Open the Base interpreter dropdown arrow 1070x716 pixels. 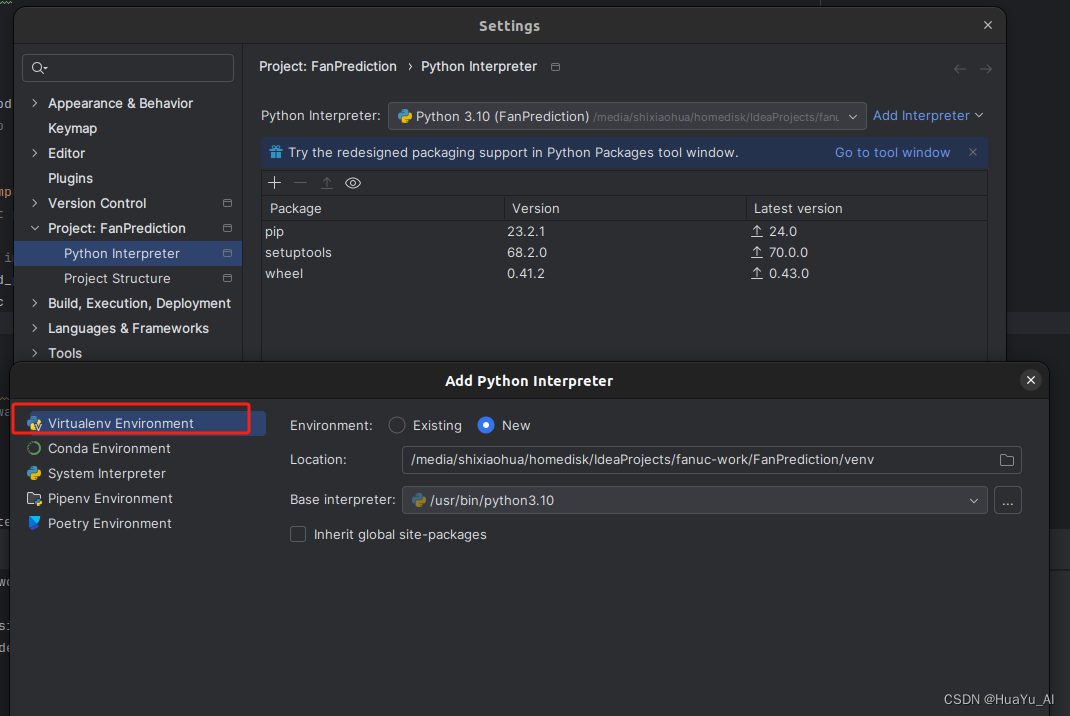coord(973,501)
